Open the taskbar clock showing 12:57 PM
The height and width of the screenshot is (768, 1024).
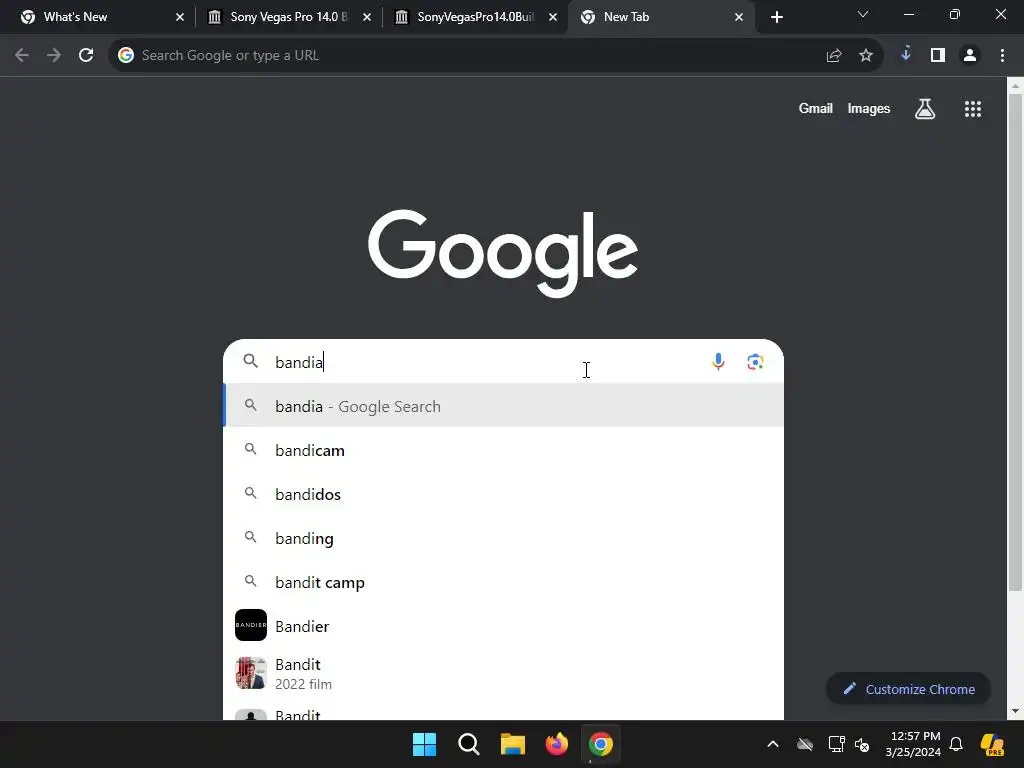pyautogui.click(x=913, y=744)
